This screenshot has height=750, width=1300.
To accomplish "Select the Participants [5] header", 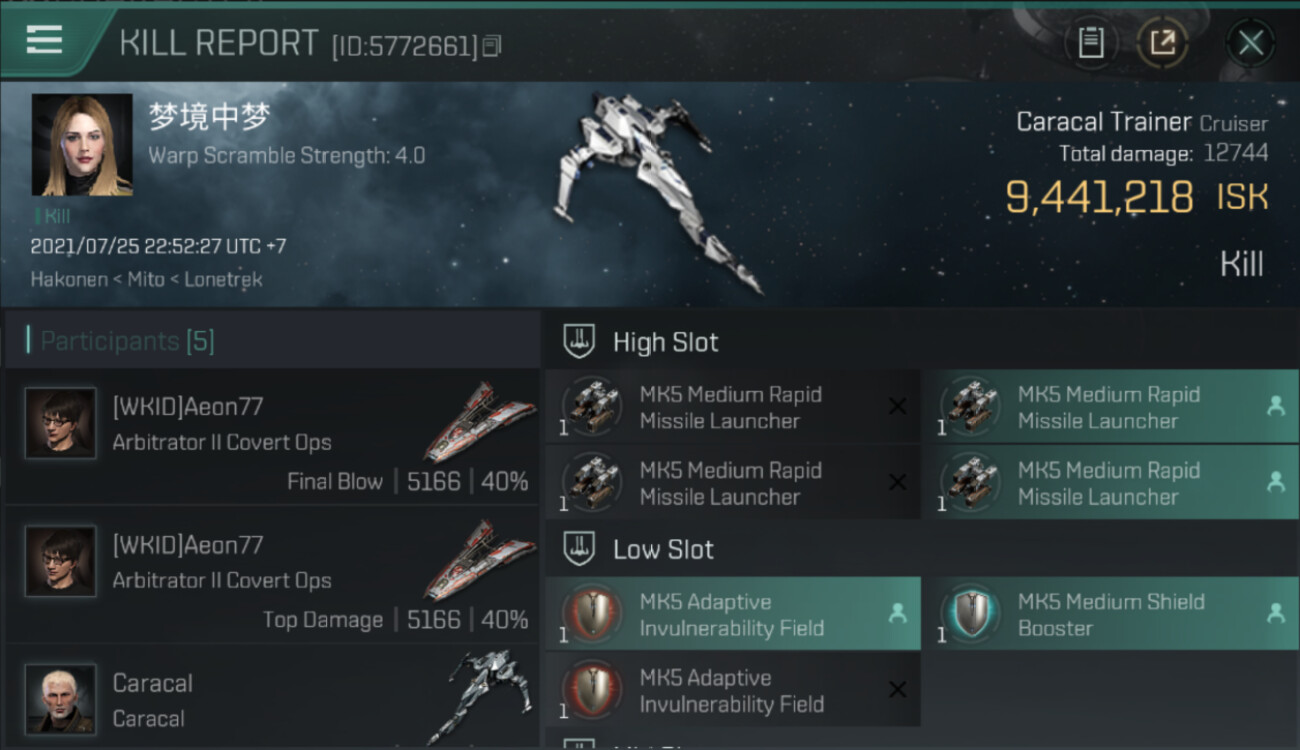I will point(127,341).
